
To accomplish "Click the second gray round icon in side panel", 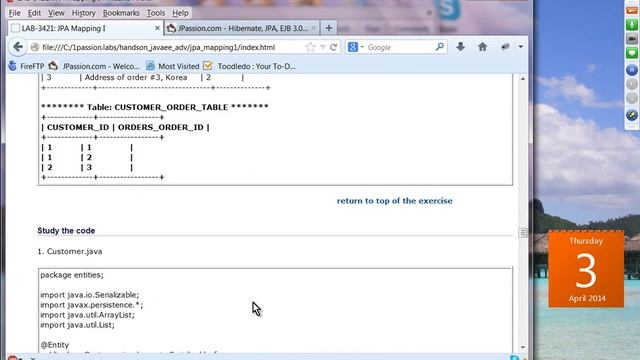I will [632, 98].
